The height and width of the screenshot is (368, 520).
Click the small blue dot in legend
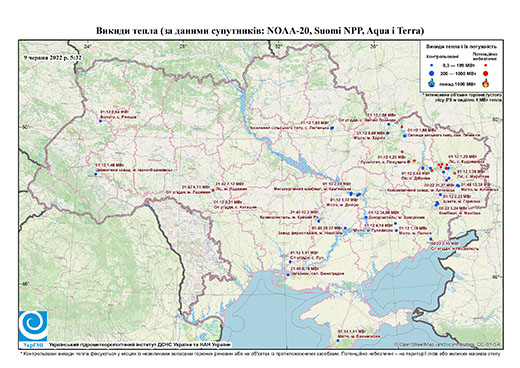pyautogui.click(x=432, y=66)
